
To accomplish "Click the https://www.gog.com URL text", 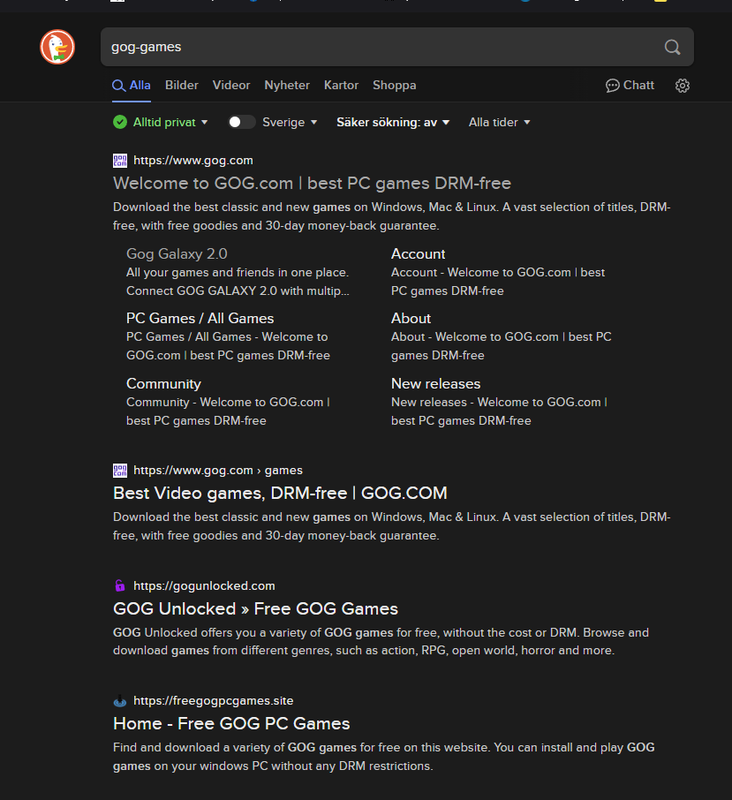I will (x=193, y=161).
